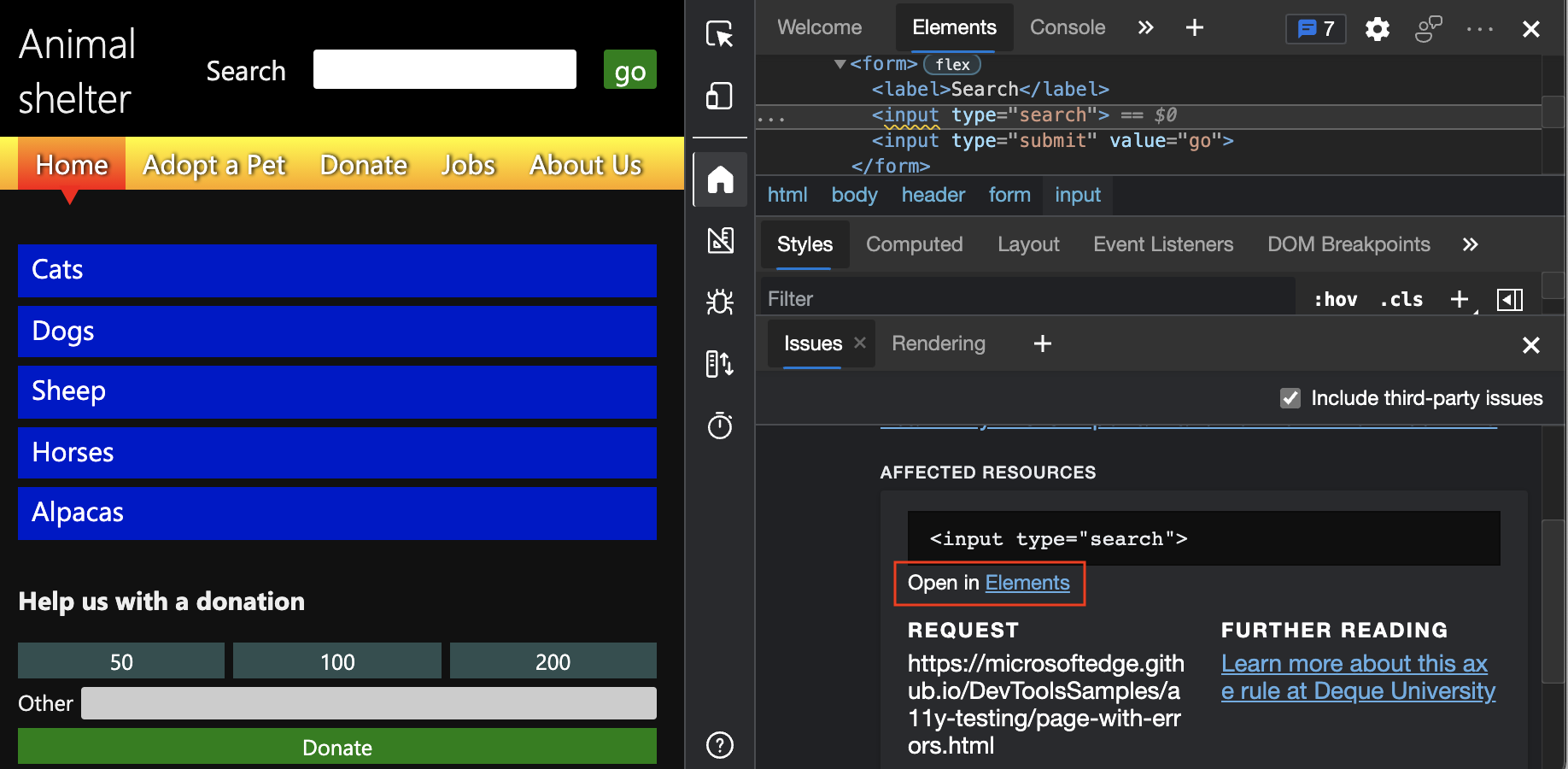
Task: Click the help question mark icon
Action: tap(720, 745)
